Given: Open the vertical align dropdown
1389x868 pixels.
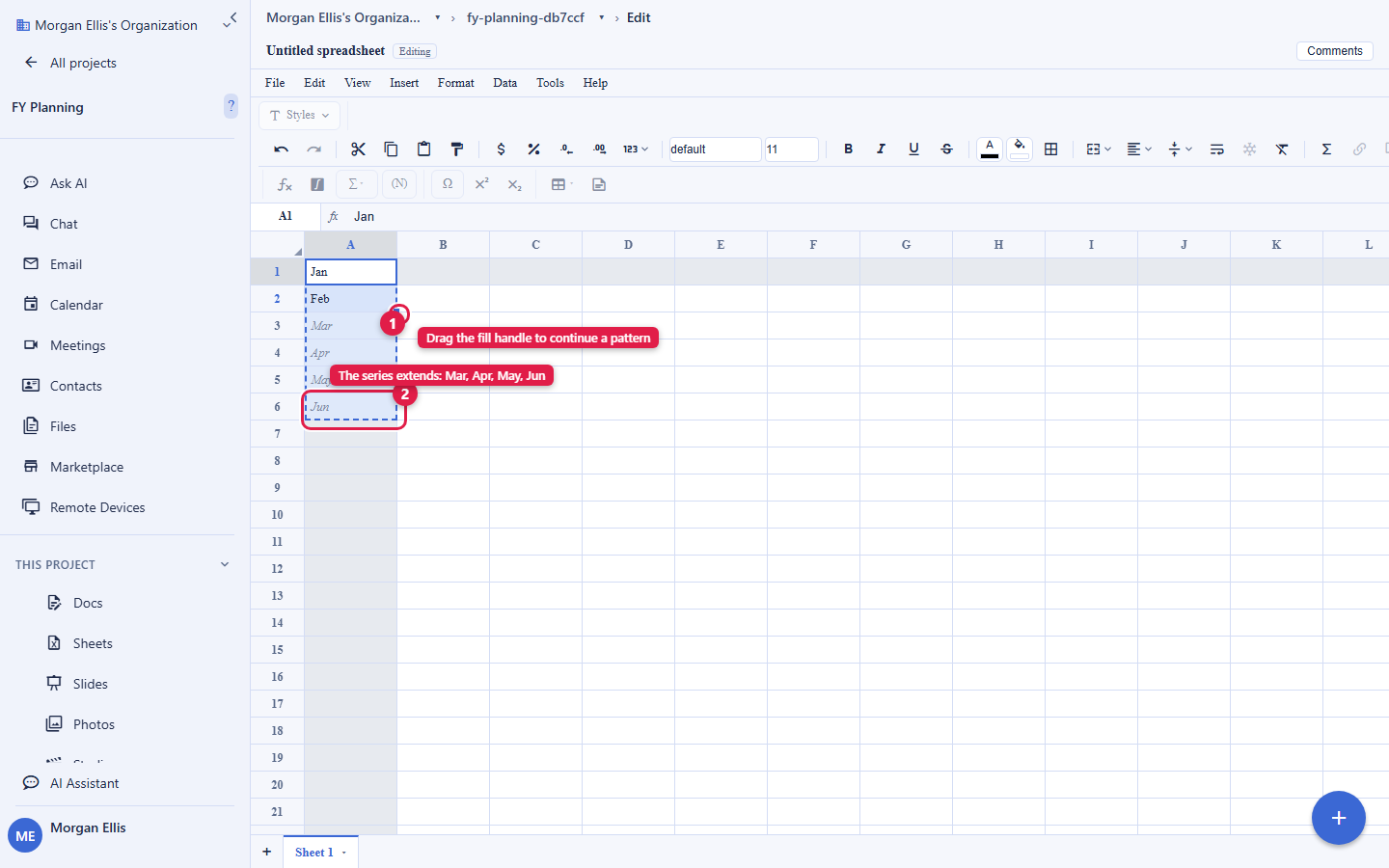Looking at the screenshot, I should (x=1180, y=149).
